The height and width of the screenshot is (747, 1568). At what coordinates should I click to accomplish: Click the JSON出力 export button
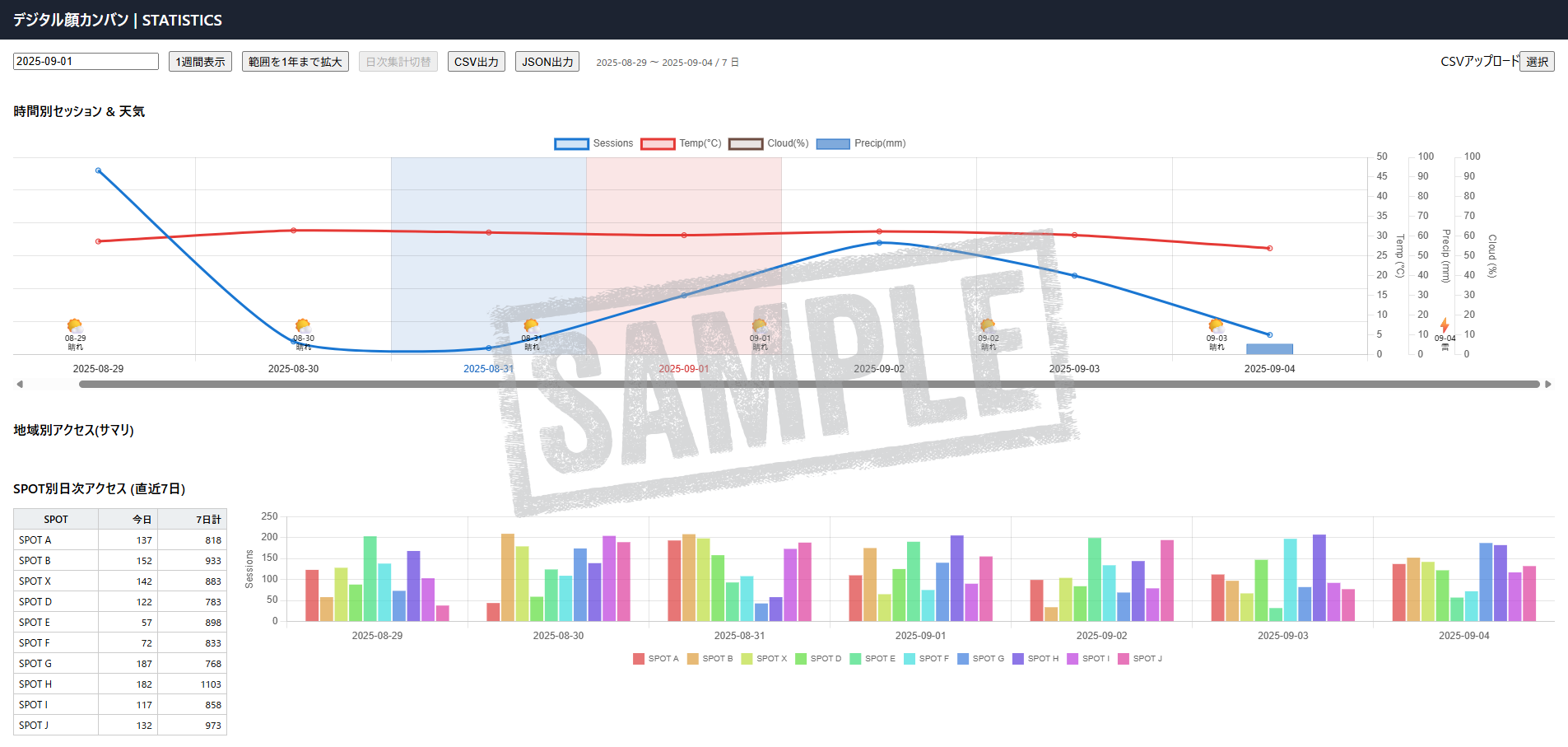tap(547, 62)
